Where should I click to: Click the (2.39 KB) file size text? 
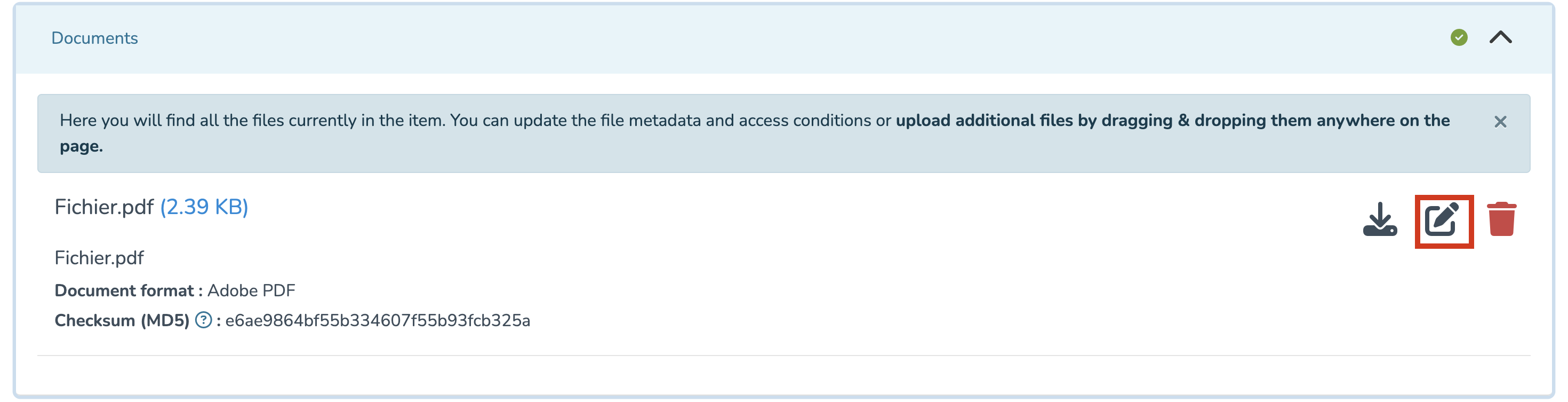pyautogui.click(x=204, y=207)
